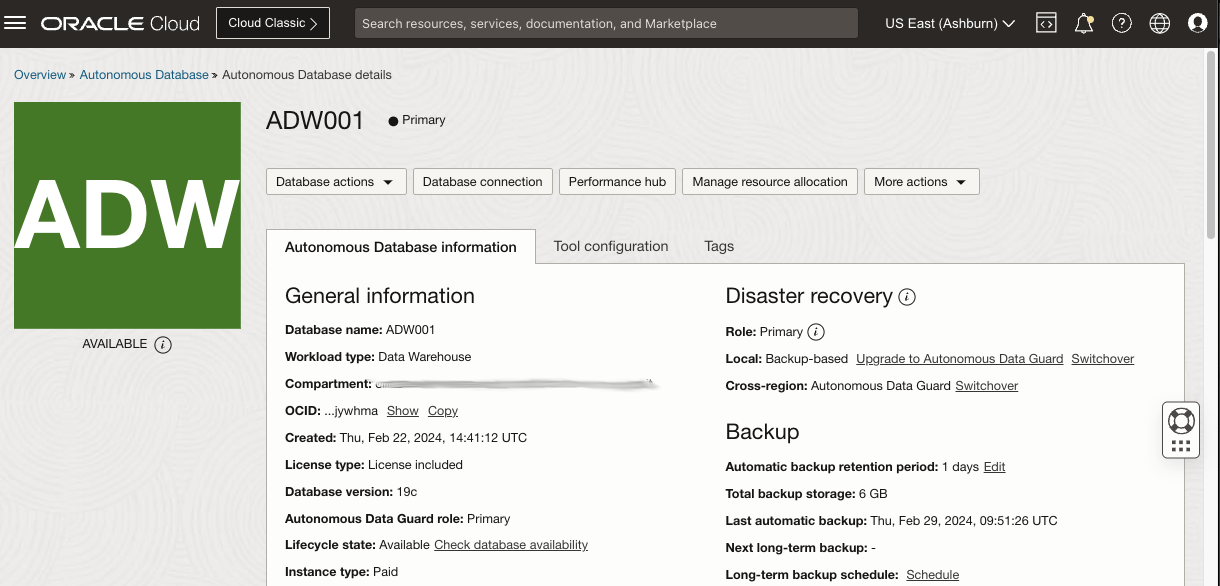Open the hamburger navigation menu

16,23
